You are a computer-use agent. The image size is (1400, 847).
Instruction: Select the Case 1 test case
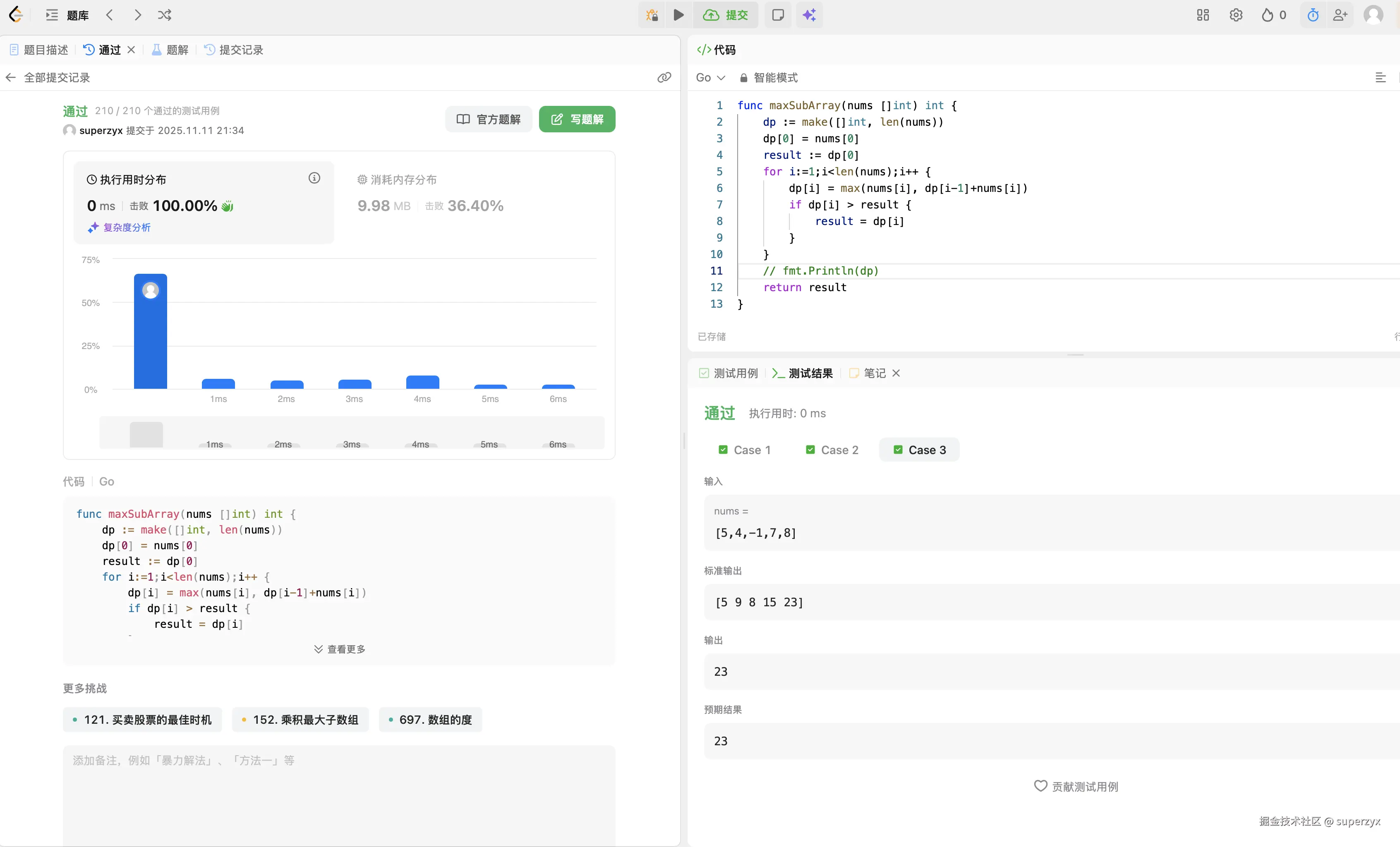pyautogui.click(x=745, y=450)
